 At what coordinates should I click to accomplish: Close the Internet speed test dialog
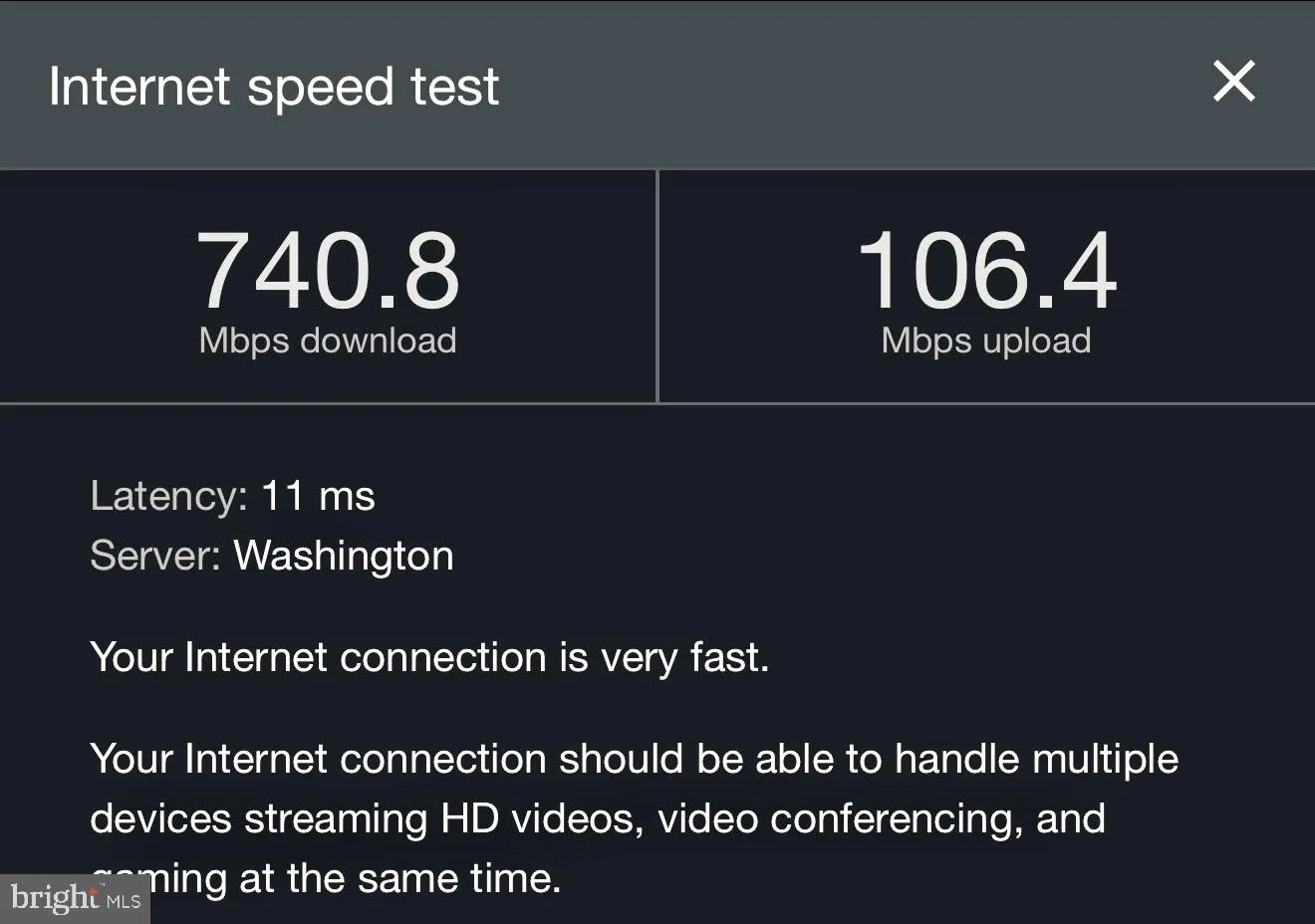click(1233, 82)
